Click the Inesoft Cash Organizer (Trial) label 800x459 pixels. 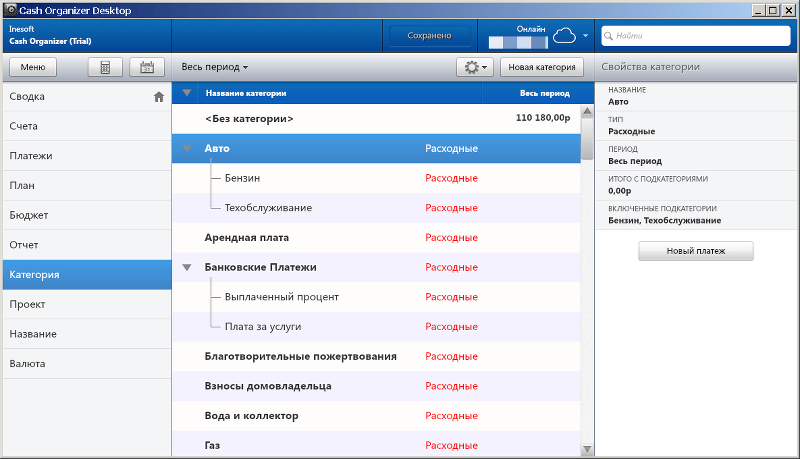point(50,35)
